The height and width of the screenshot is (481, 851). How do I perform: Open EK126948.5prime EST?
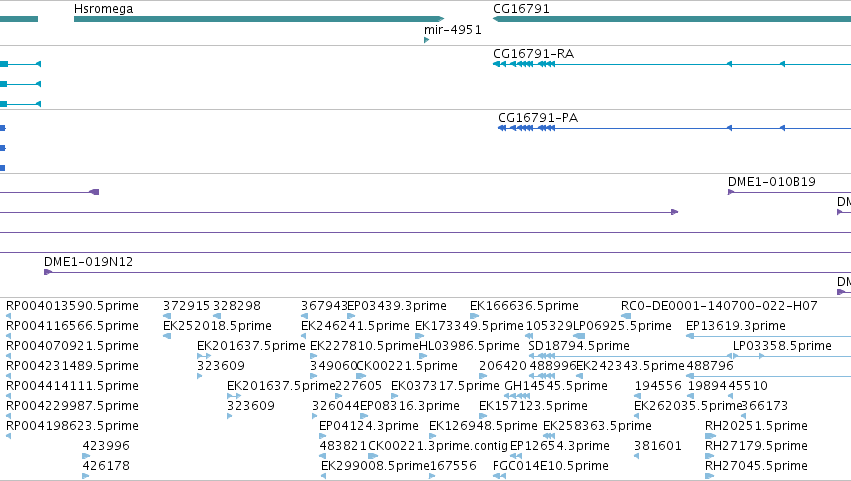pyautogui.click(x=483, y=426)
